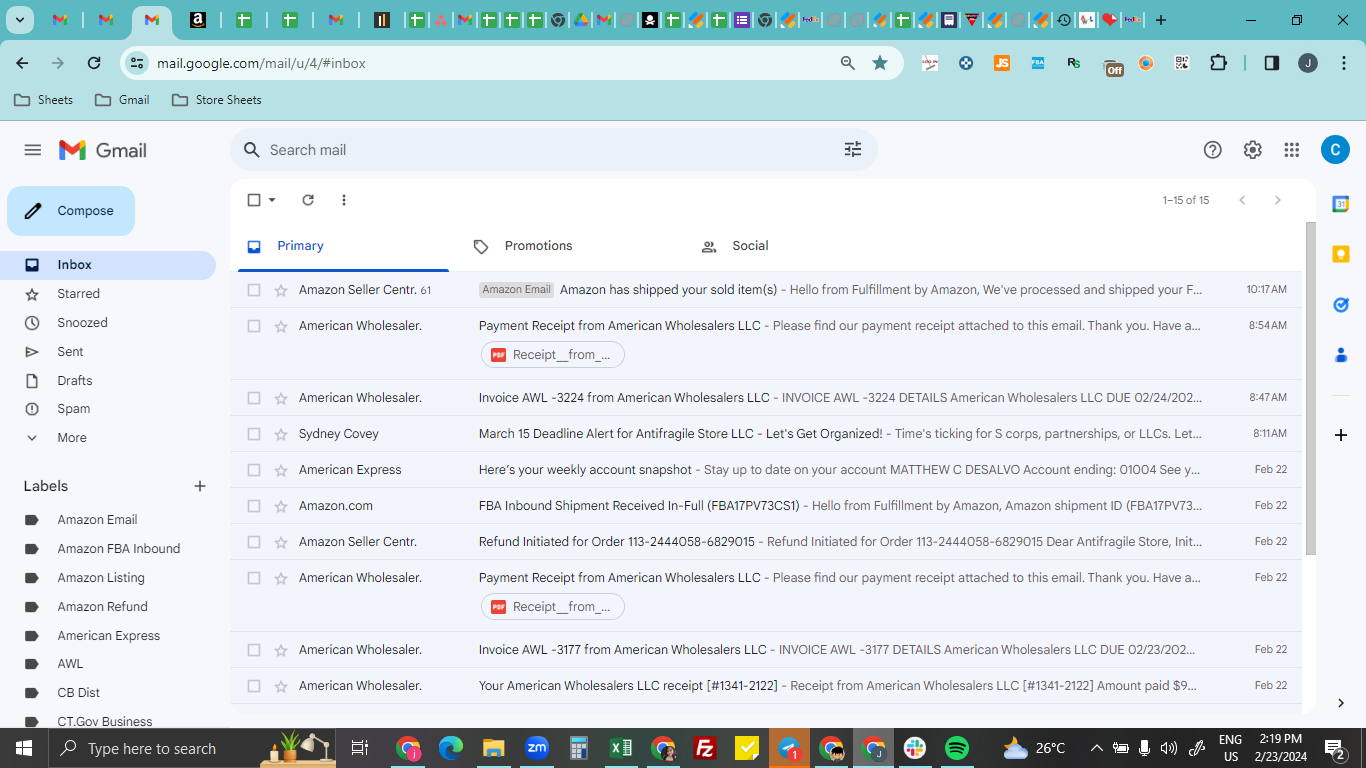The height and width of the screenshot is (768, 1366).
Task: Open Excel from the taskbar
Action: [621, 748]
